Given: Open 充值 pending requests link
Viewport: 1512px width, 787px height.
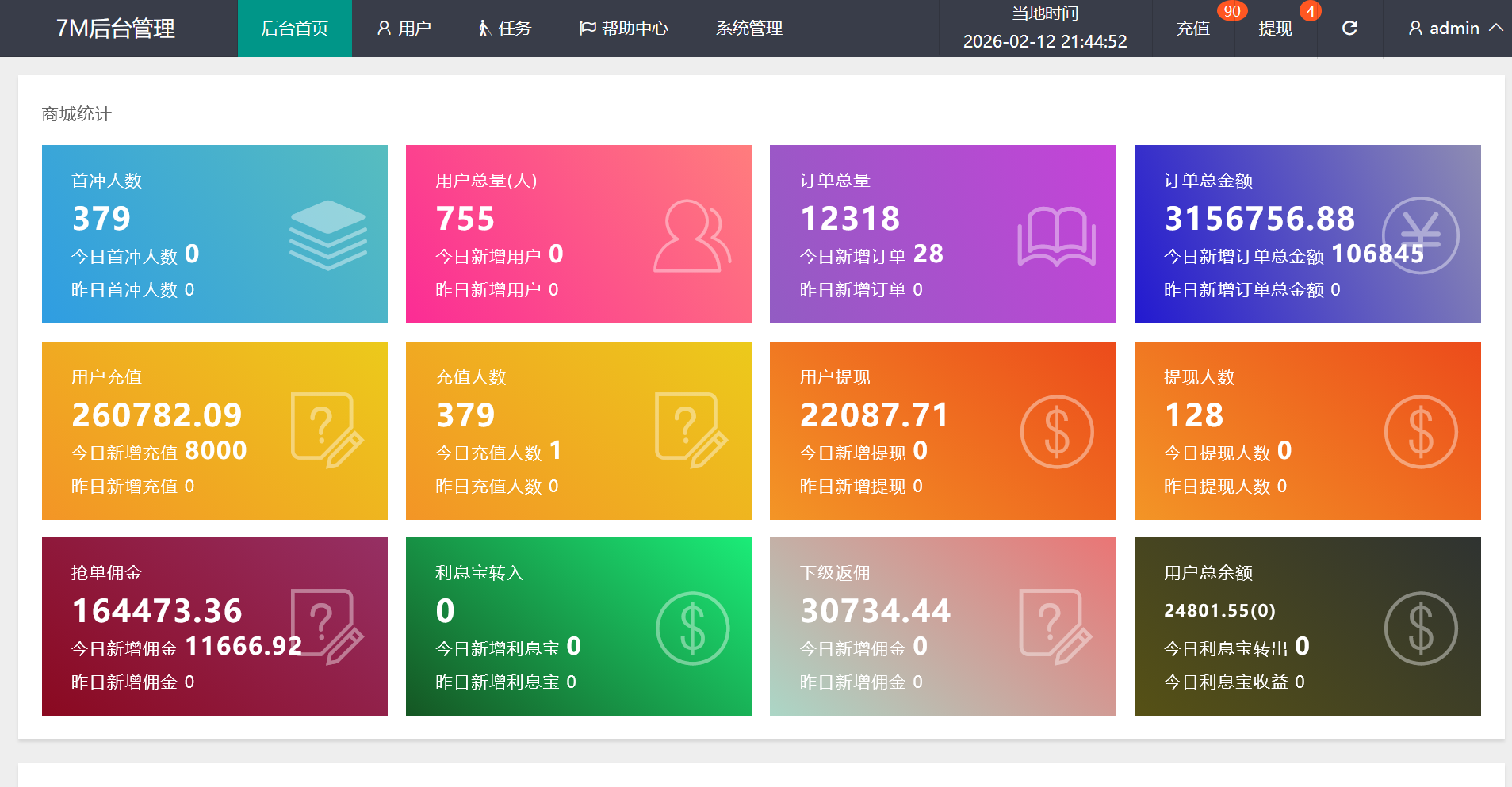Looking at the screenshot, I should 1192,29.
